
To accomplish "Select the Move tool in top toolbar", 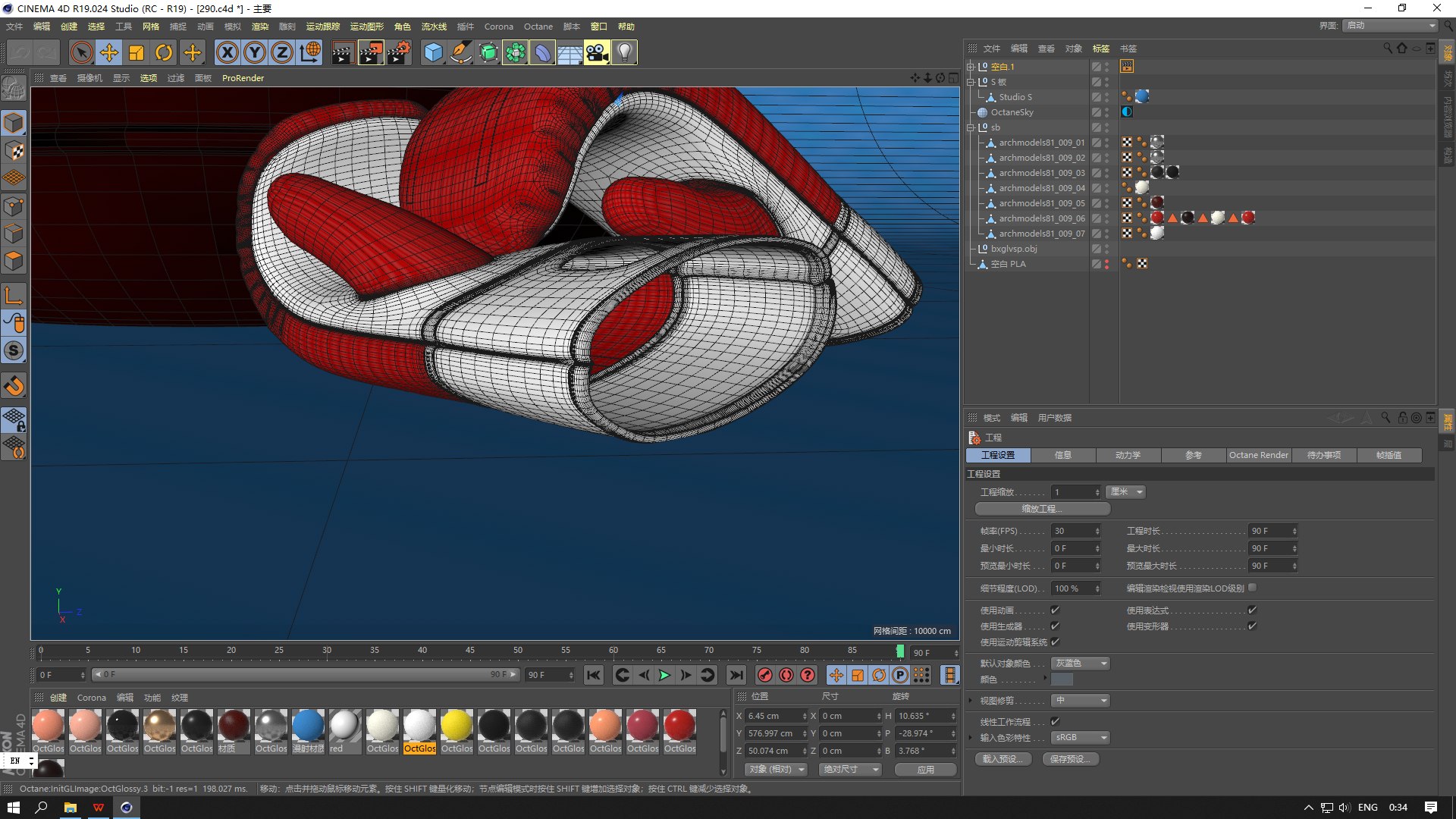I will 109,53.
